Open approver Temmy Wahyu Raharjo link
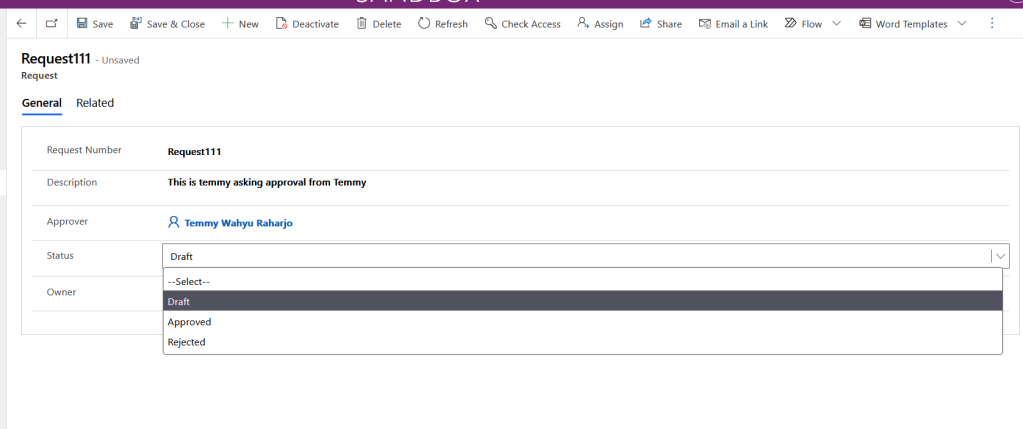 (x=238, y=223)
